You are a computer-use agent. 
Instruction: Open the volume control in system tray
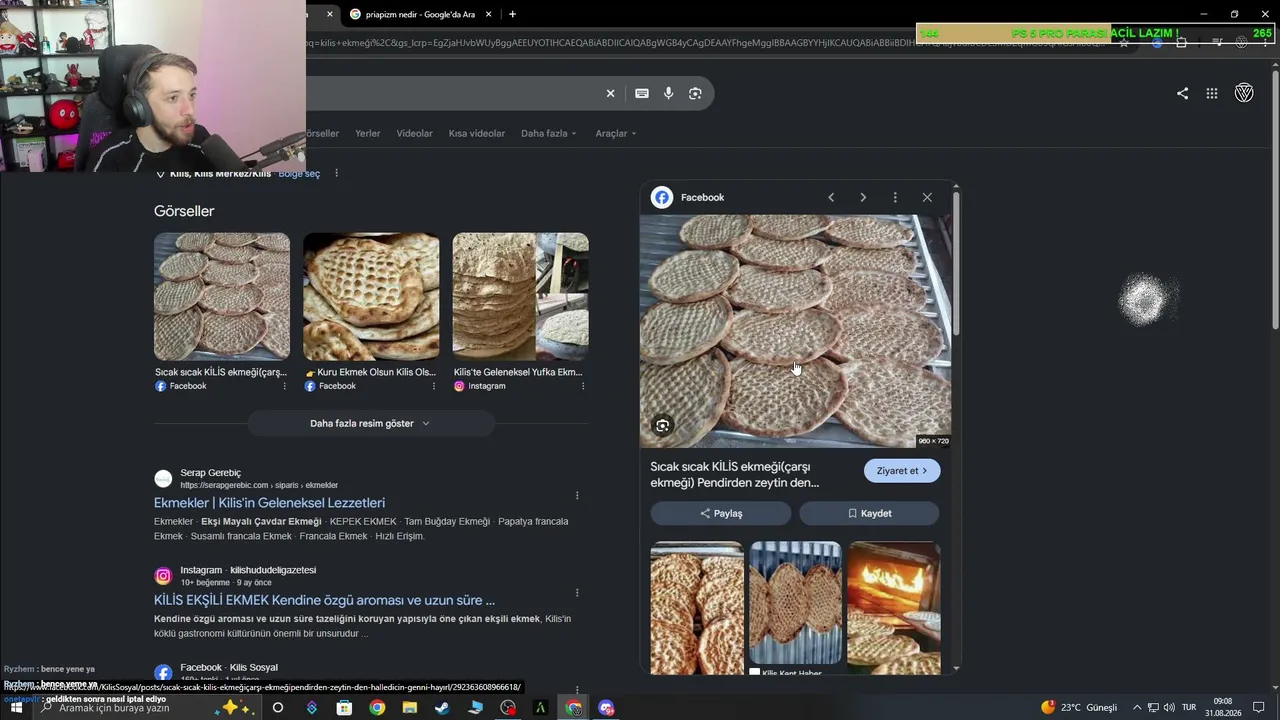pyautogui.click(x=1169, y=708)
